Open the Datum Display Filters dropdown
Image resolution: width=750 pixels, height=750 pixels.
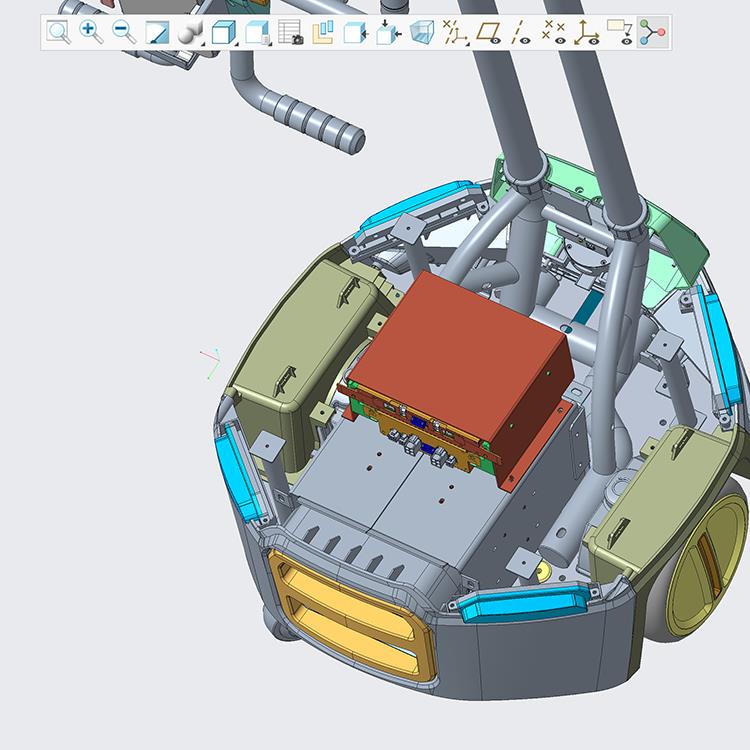(x=455, y=33)
